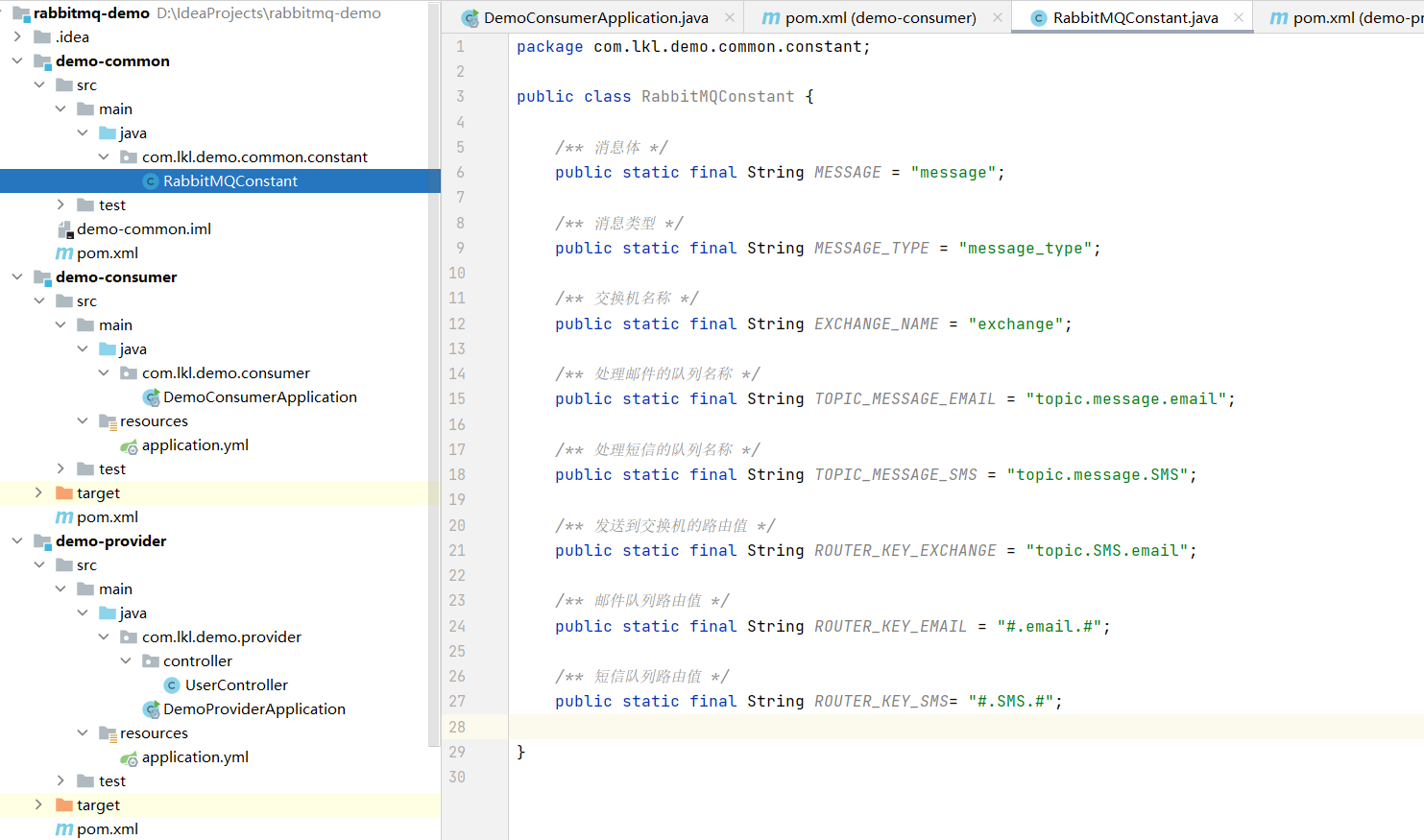Click the RabbitMQConstant class icon in tree
Image resolution: width=1424 pixels, height=840 pixels.
[x=151, y=181]
